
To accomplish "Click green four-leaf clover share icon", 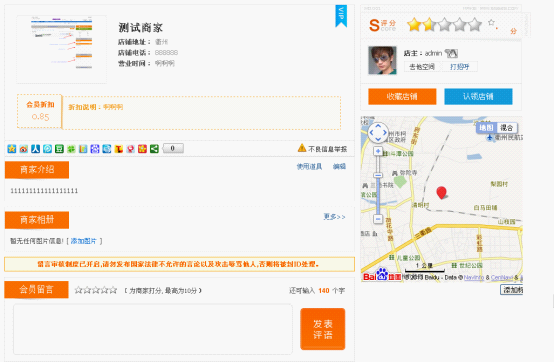I will (71, 149).
